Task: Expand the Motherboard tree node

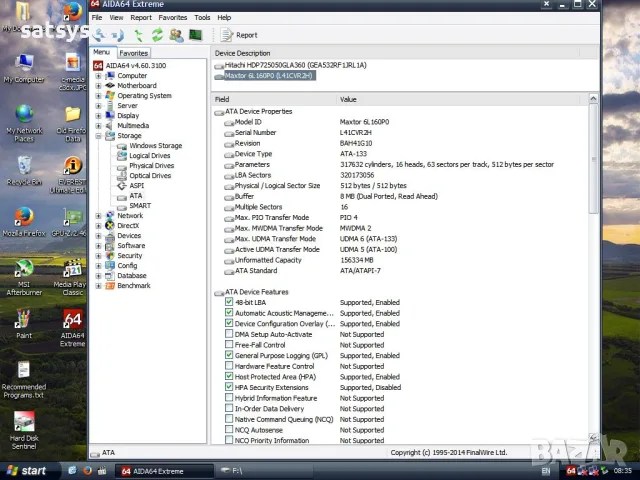Action: pos(98,86)
